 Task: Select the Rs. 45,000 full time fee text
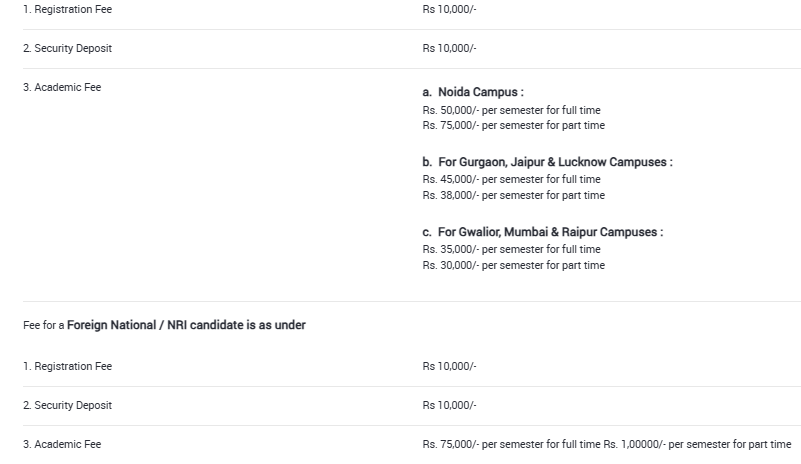[511, 180]
